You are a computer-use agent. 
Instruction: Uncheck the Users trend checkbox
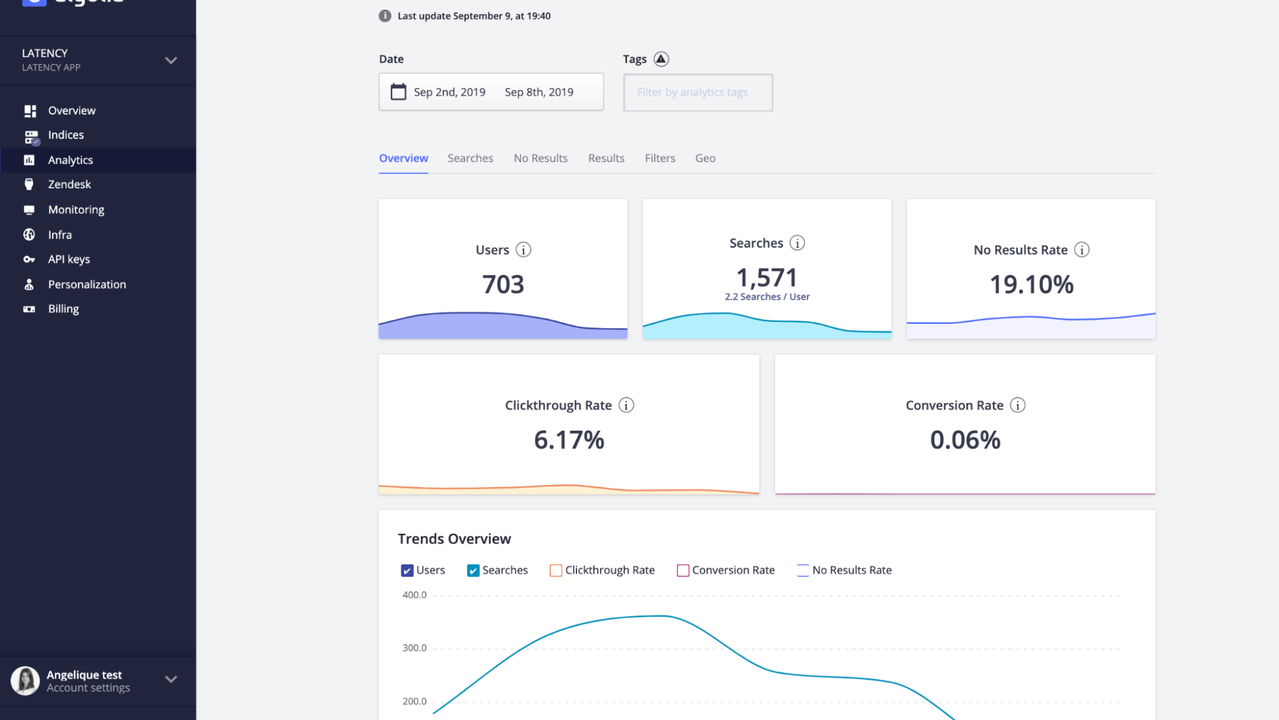click(x=407, y=571)
